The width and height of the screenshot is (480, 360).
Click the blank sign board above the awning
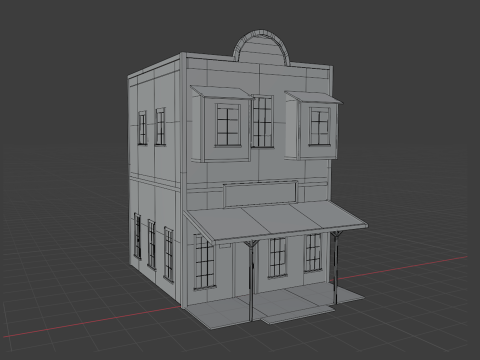pyautogui.click(x=261, y=194)
